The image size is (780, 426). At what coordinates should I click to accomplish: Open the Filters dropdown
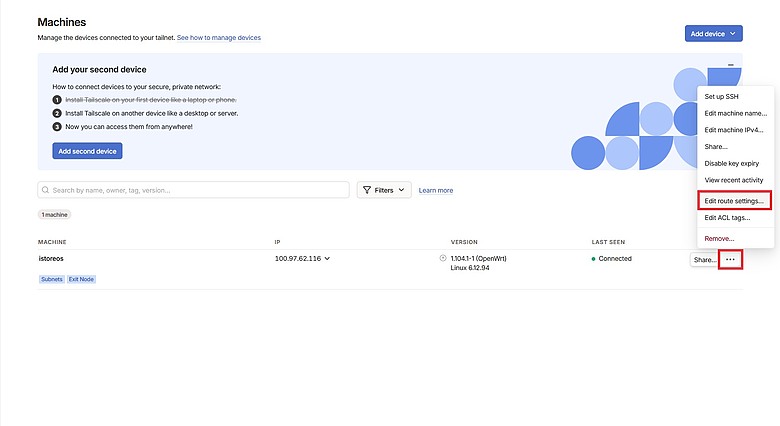tap(384, 190)
